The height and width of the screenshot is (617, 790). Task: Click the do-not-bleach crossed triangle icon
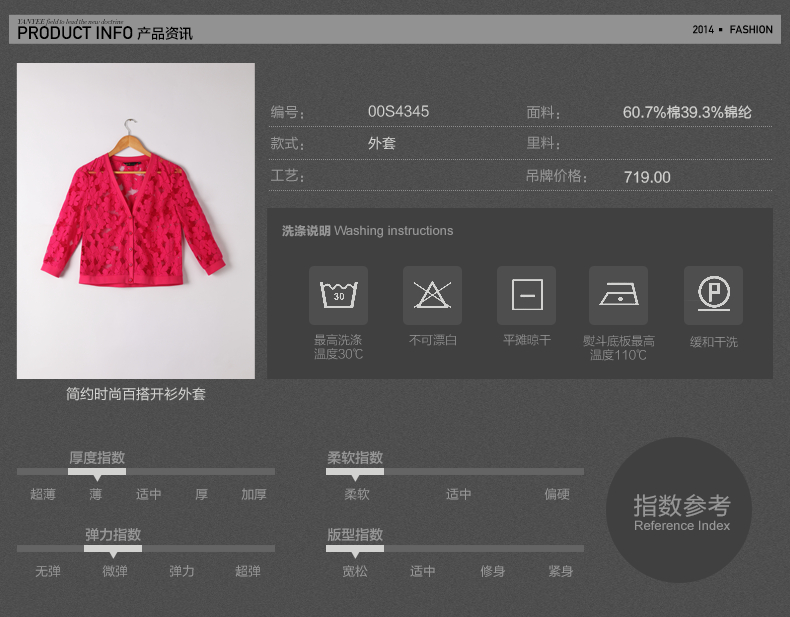(x=432, y=295)
